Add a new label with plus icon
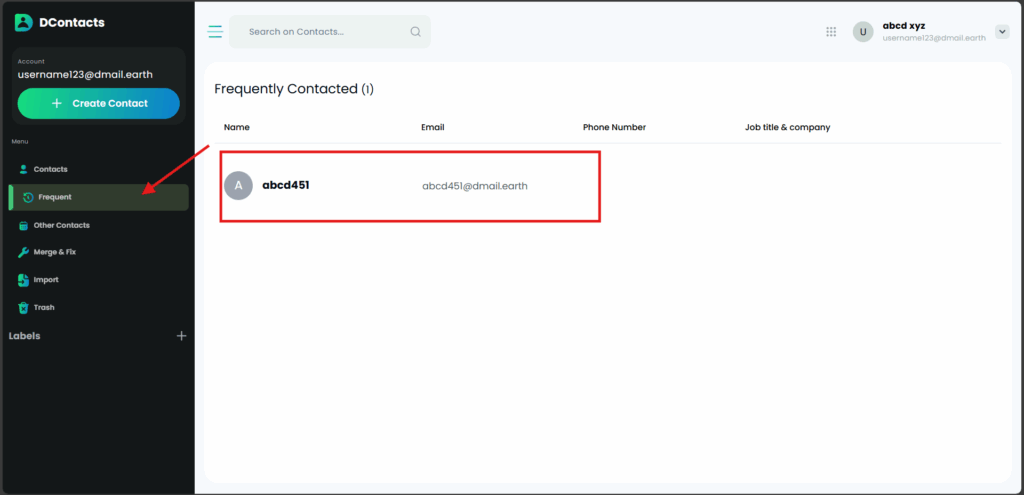 (x=181, y=336)
